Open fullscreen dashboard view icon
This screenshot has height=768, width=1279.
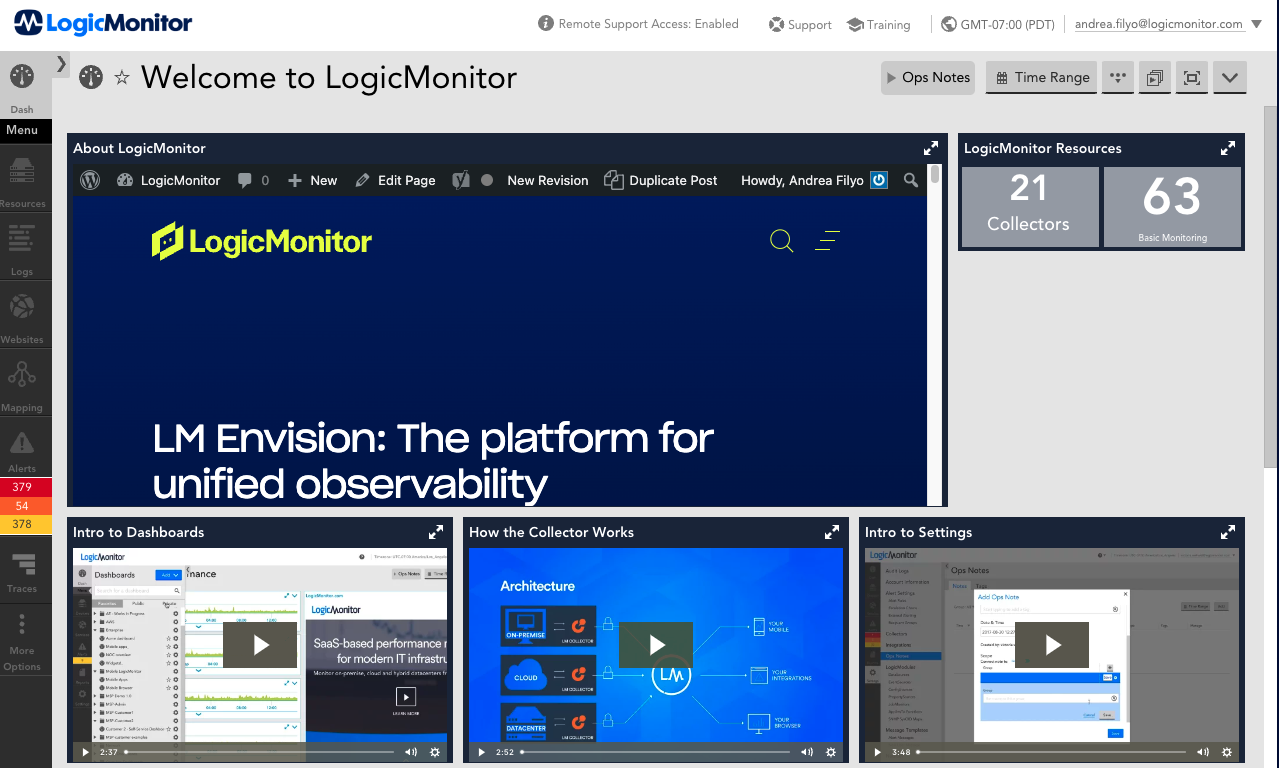pos(1191,78)
